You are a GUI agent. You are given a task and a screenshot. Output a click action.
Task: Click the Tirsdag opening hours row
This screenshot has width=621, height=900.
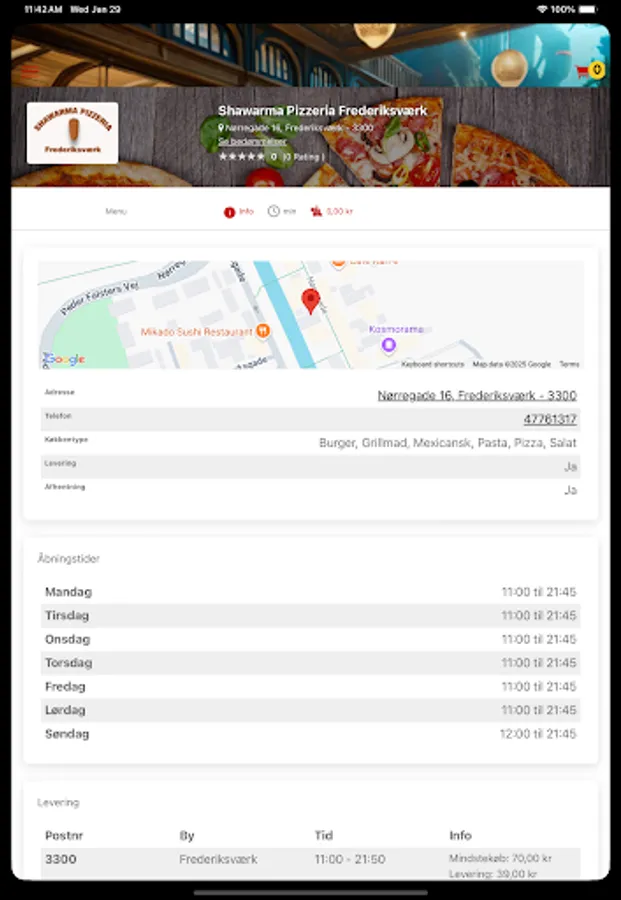[x=310, y=615]
